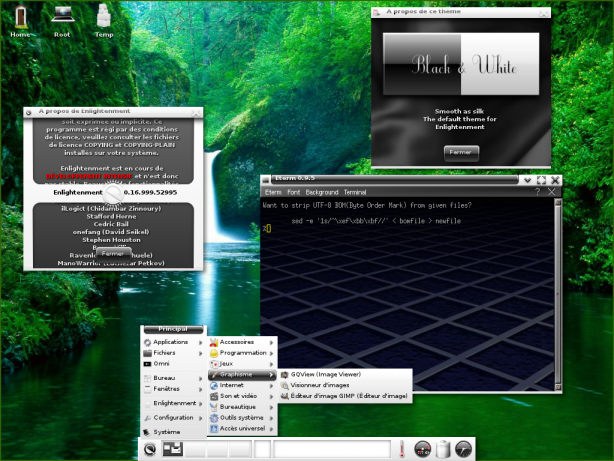Click the battery gadget on shelf
This screenshot has height=461, width=614.
pos(444,449)
